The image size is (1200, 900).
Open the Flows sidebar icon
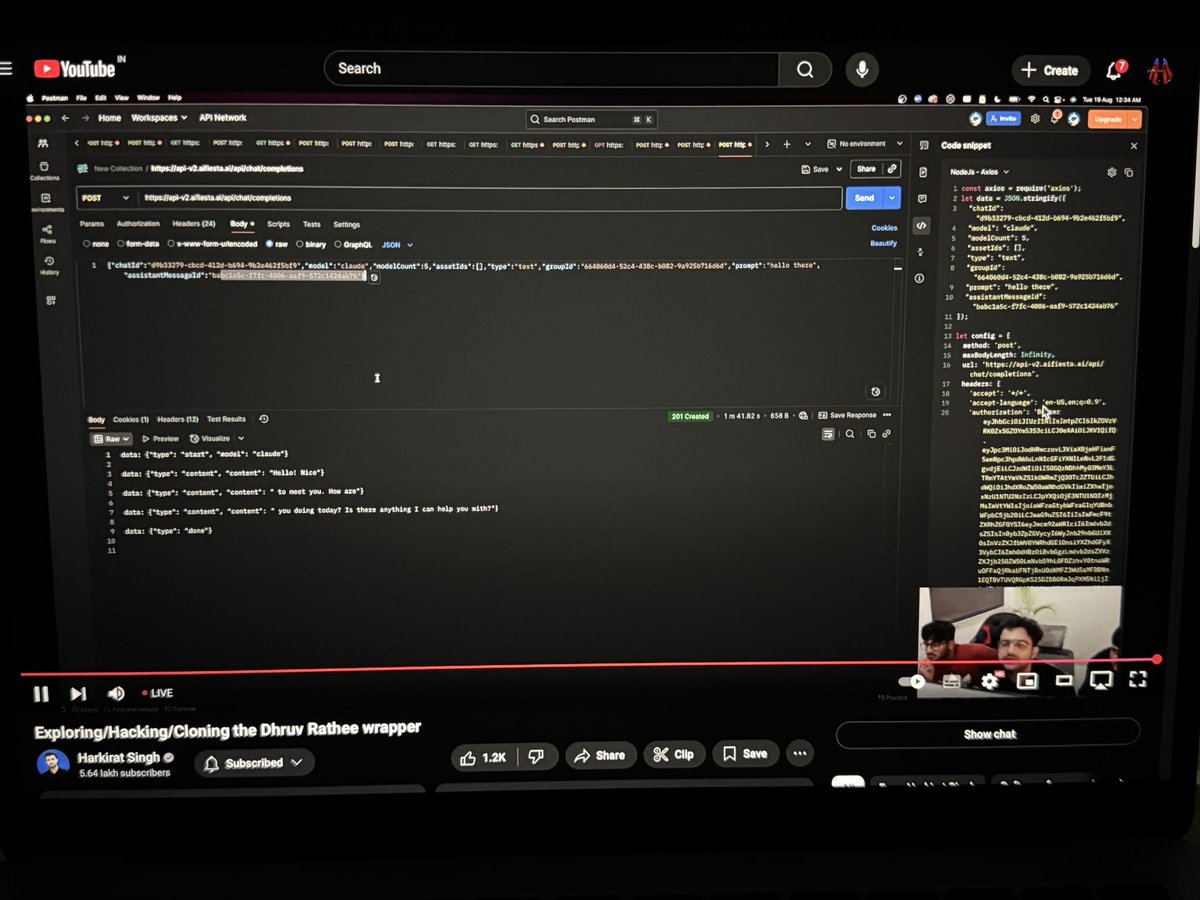[x=46, y=234]
